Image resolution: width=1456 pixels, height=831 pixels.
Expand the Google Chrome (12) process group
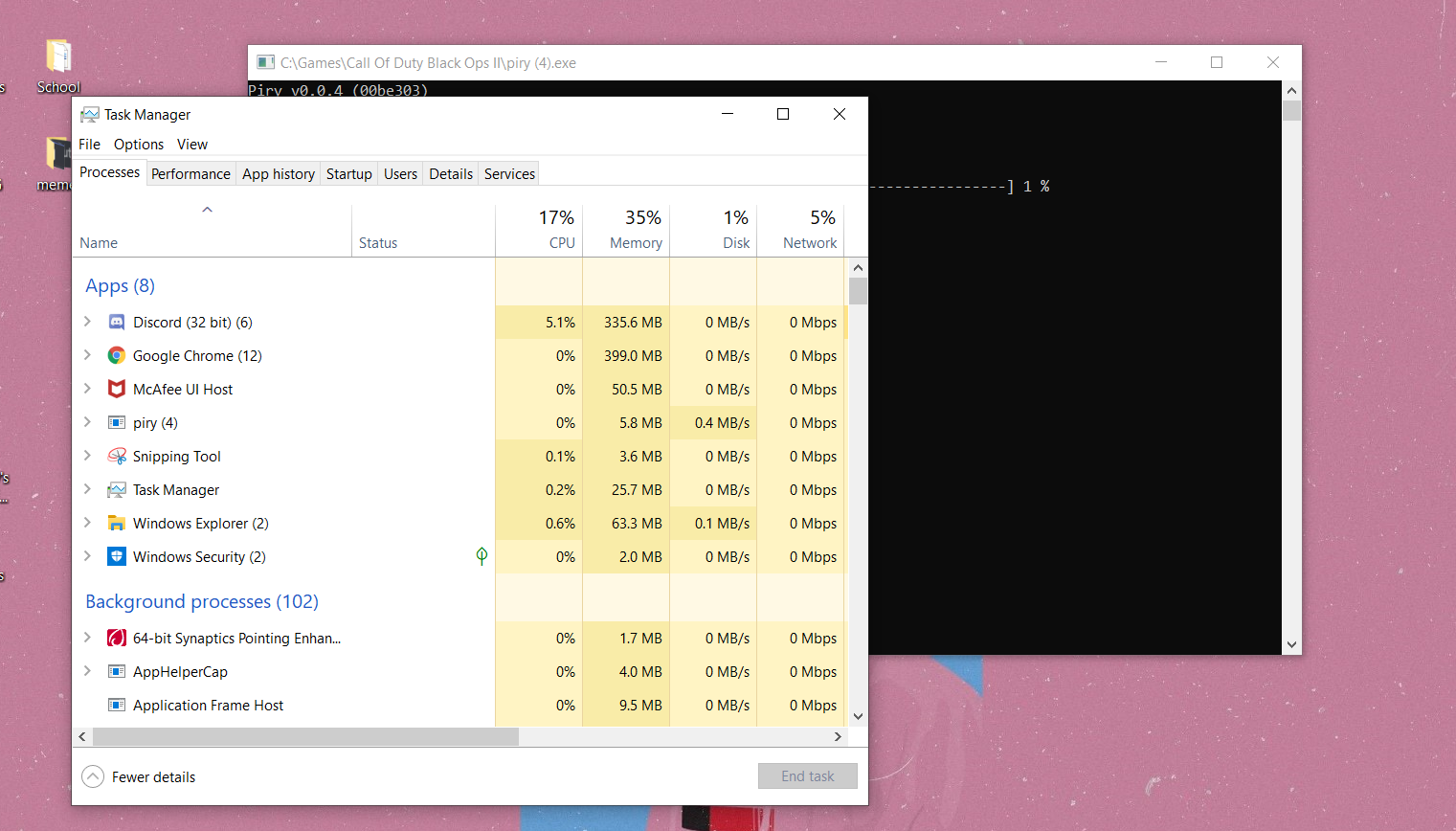pos(87,355)
